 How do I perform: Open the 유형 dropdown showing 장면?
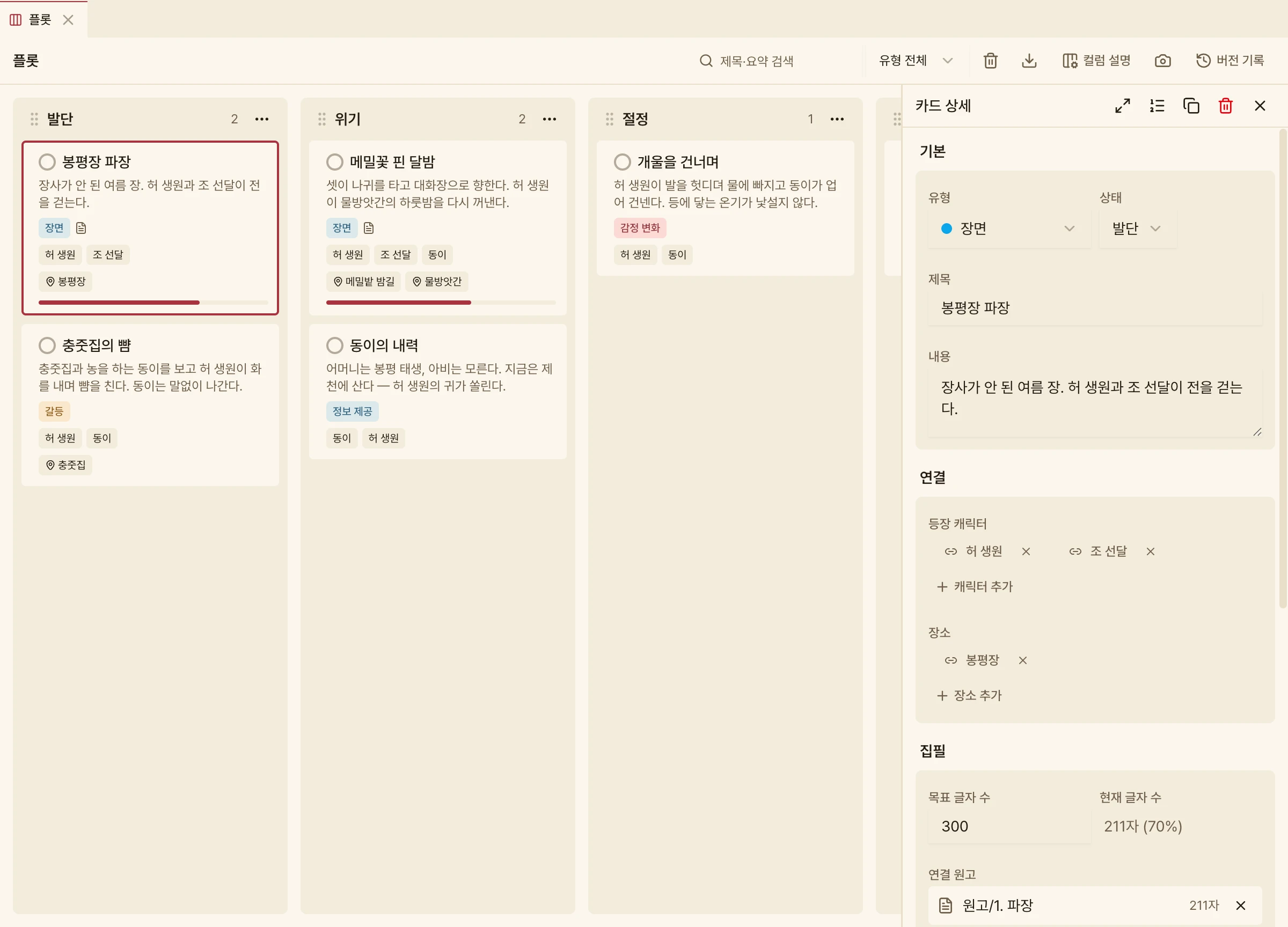(1009, 229)
